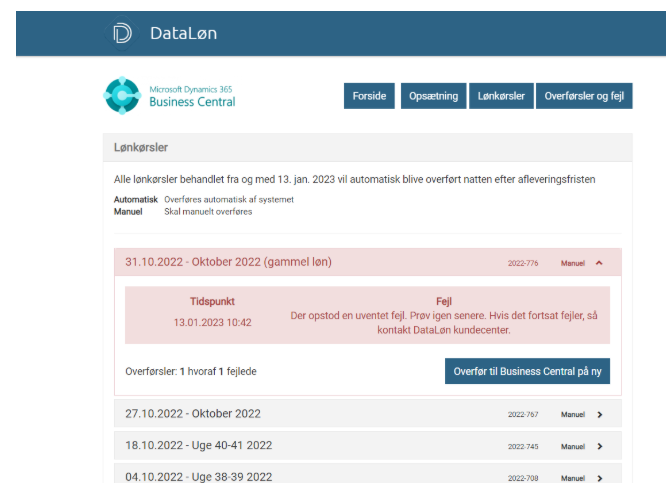Select the 18.10.2022 Uge 40-41 row title
Image resolution: width=666 pixels, height=504 pixels.
tap(198, 445)
